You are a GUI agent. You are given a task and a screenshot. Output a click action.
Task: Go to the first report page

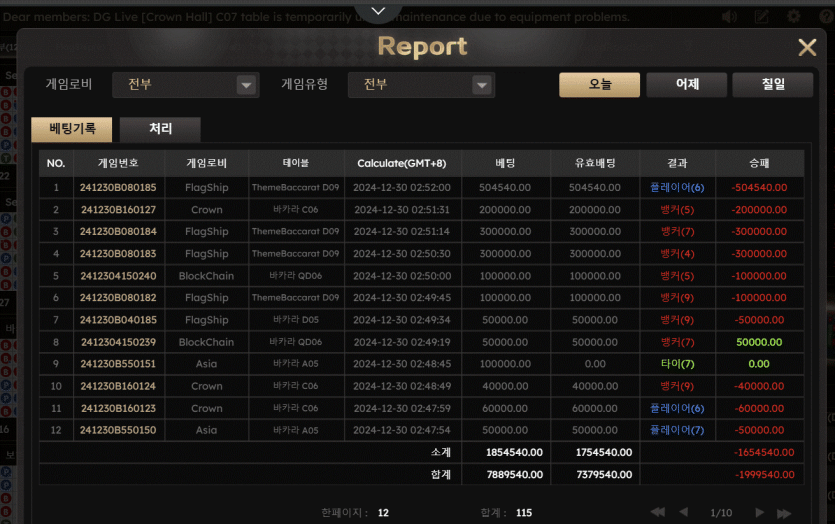(x=658, y=512)
